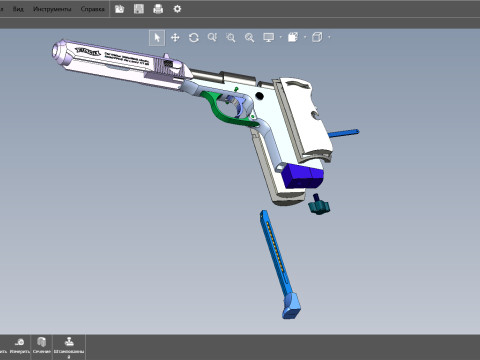Select the stamp tool in bottom bar
The height and width of the screenshot is (360, 480).
(x=69, y=347)
